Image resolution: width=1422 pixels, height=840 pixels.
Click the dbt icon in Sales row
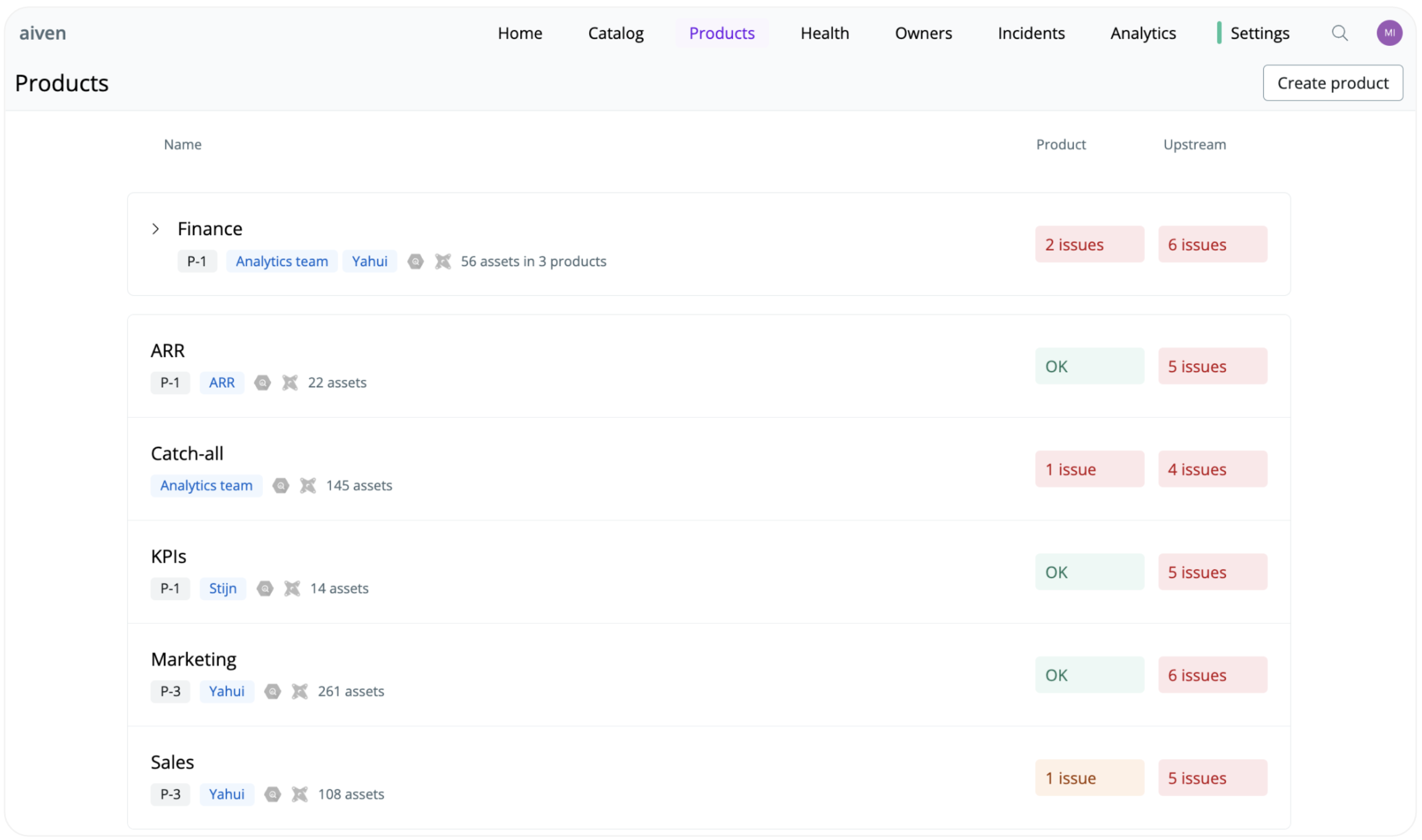300,795
